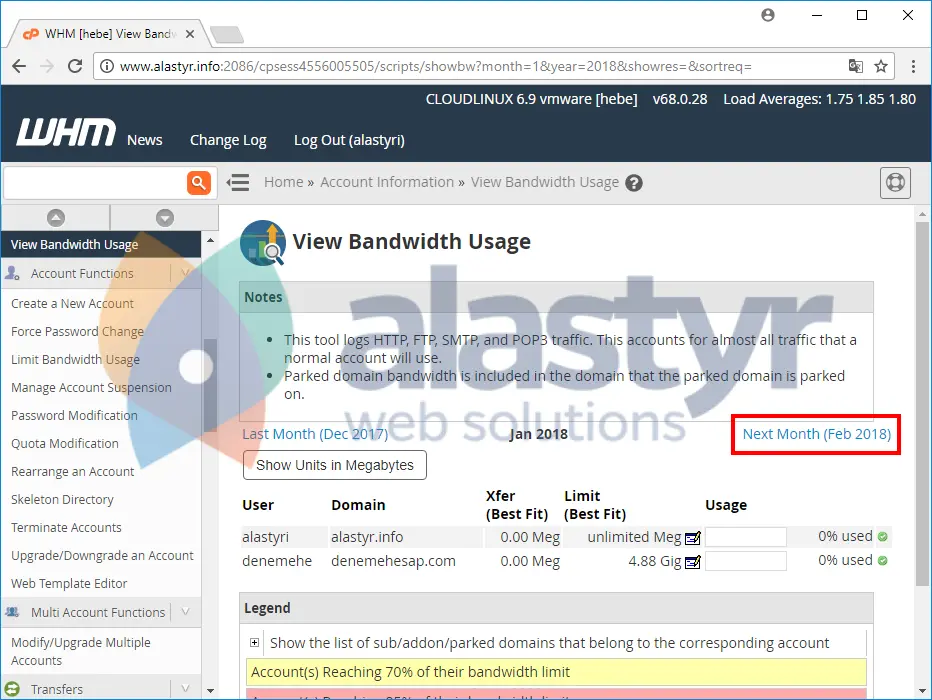Expand sub/addon/parked domains plus box
The image size is (932, 700).
(254, 642)
